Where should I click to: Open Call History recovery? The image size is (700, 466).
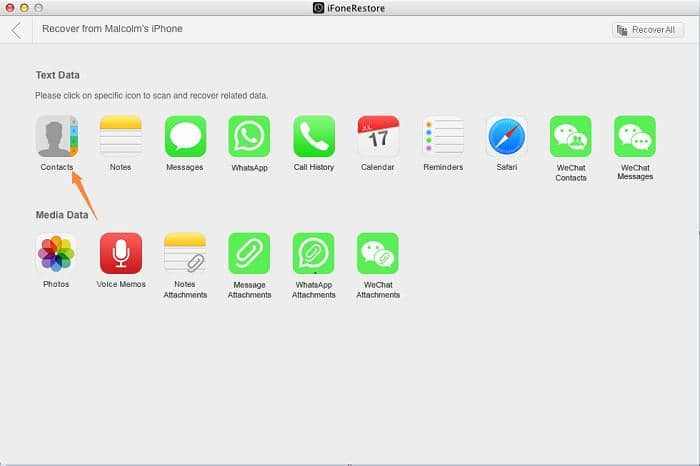coord(314,136)
